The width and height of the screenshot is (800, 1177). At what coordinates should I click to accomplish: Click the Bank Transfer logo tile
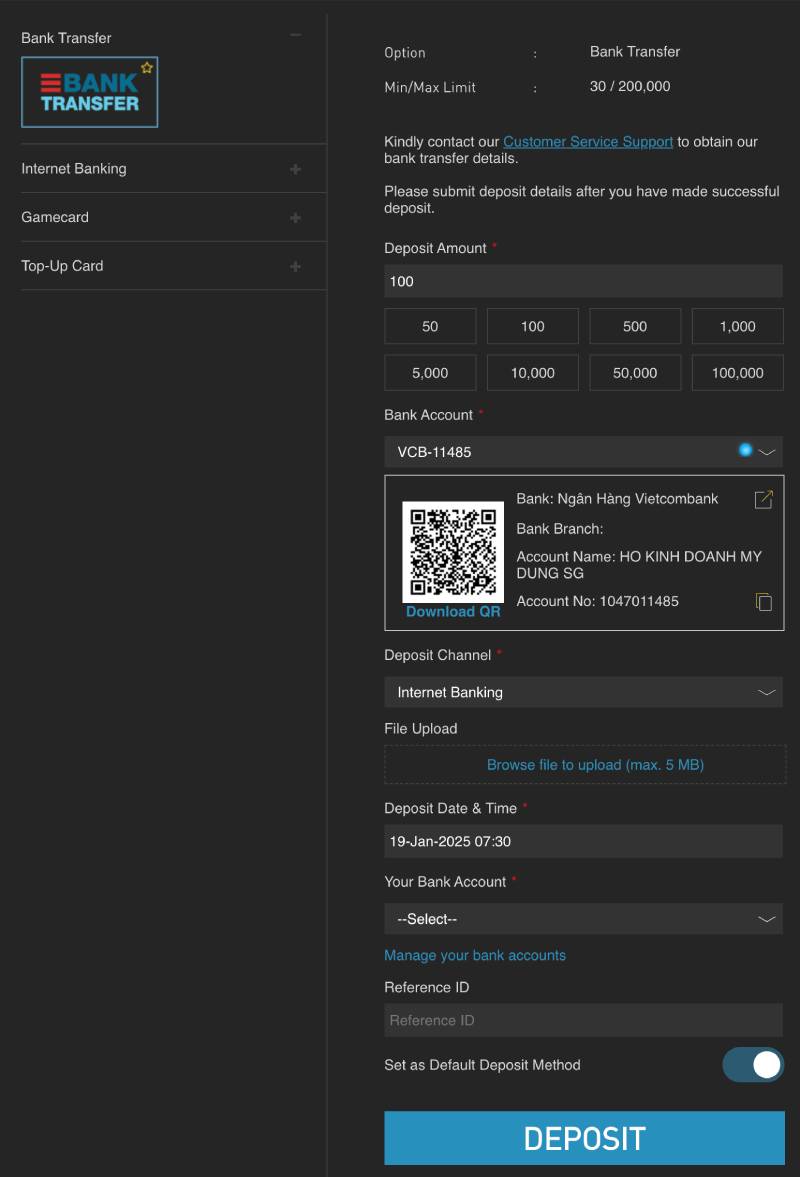(x=90, y=92)
